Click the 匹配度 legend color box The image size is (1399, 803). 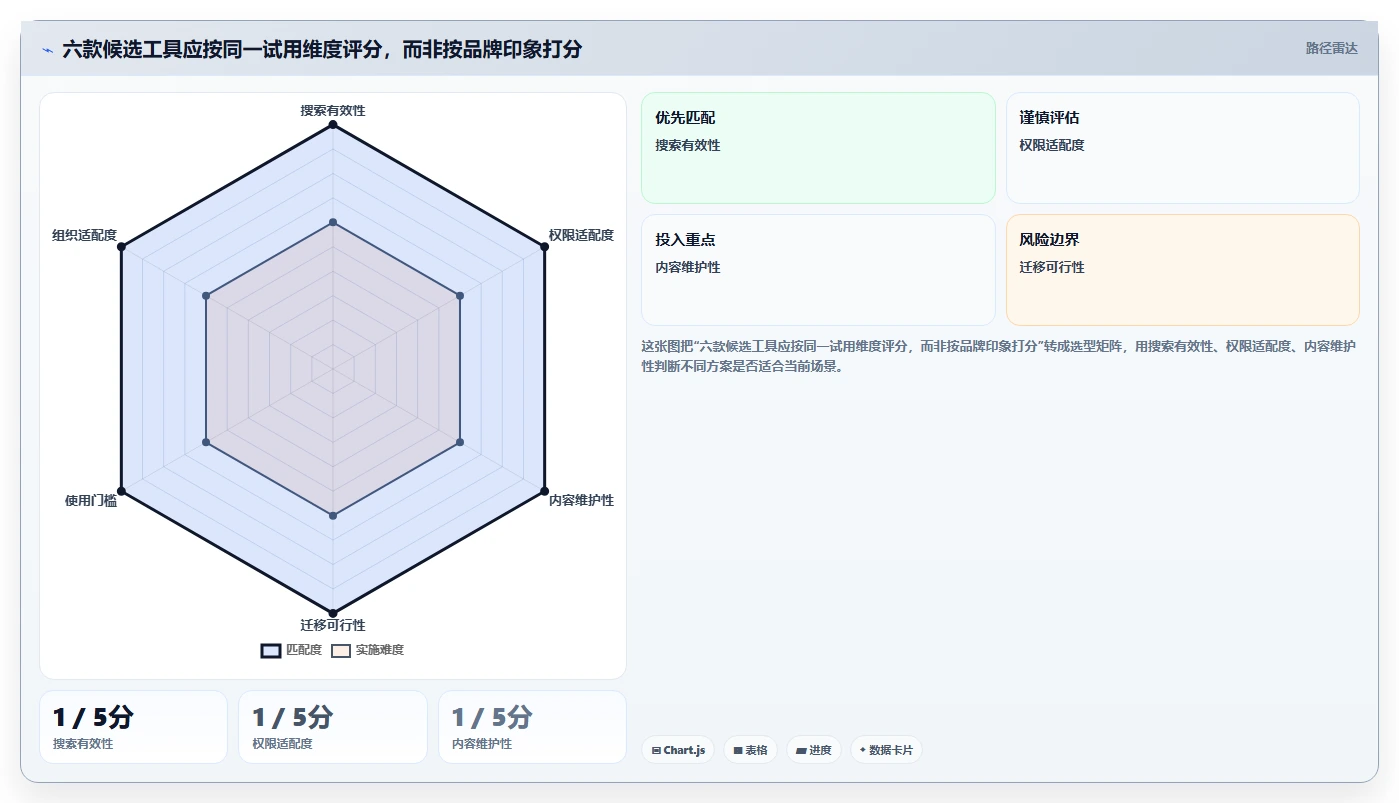[x=271, y=650]
